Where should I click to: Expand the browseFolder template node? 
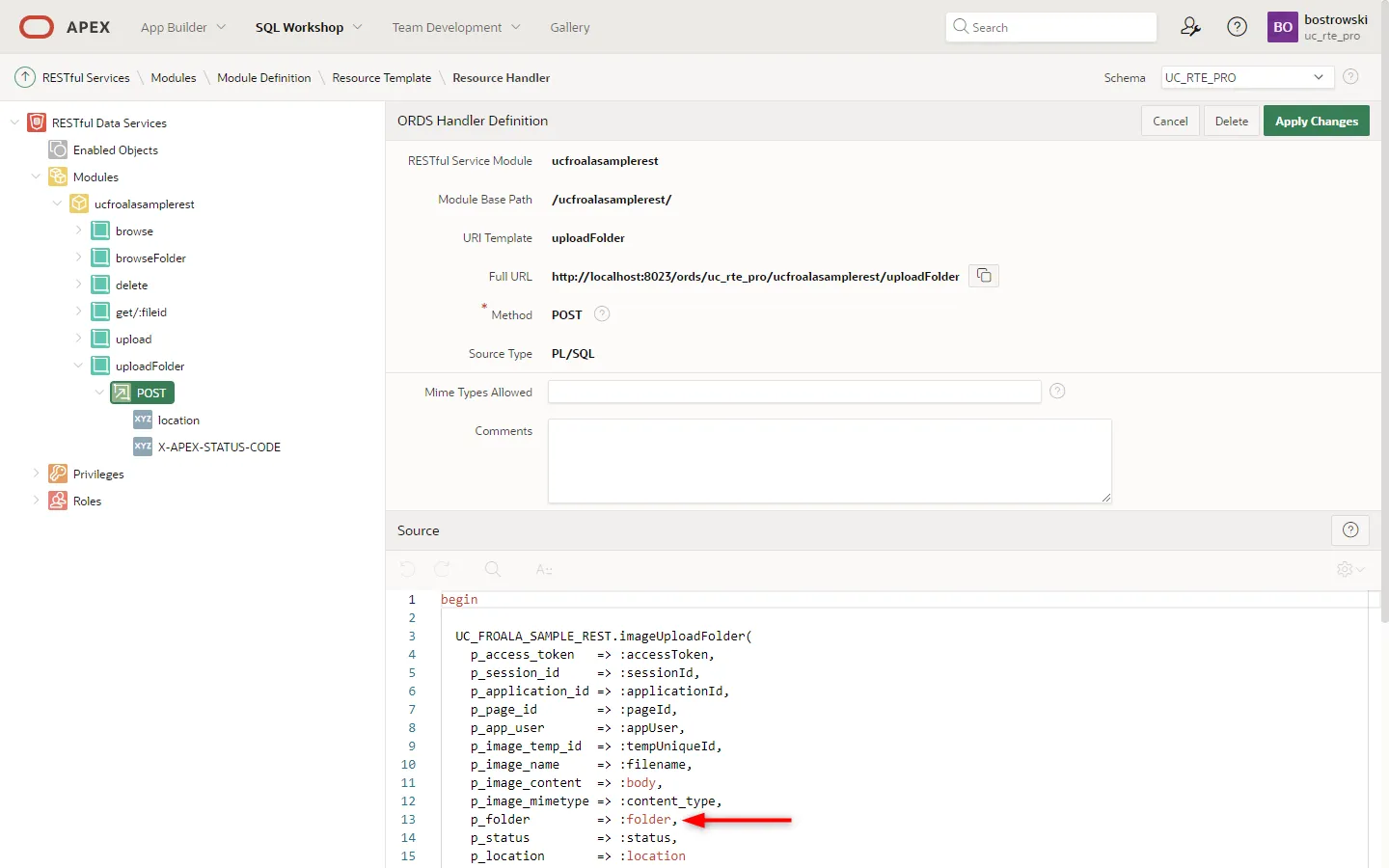click(x=79, y=258)
